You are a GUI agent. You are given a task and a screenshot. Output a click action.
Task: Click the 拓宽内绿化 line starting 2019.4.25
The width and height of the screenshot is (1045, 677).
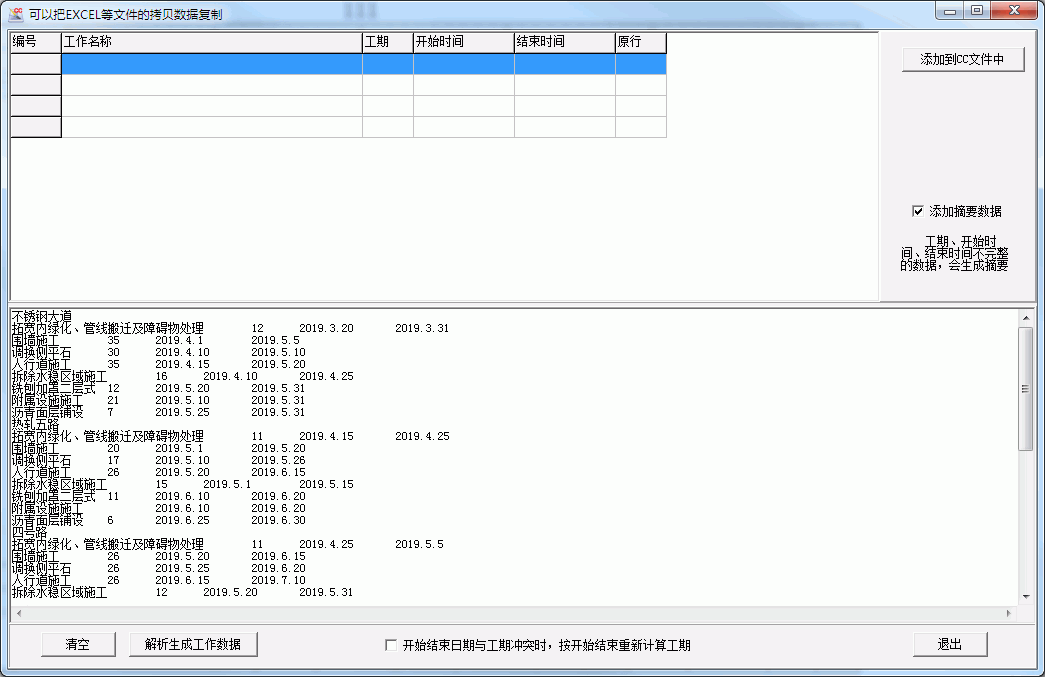(228, 544)
